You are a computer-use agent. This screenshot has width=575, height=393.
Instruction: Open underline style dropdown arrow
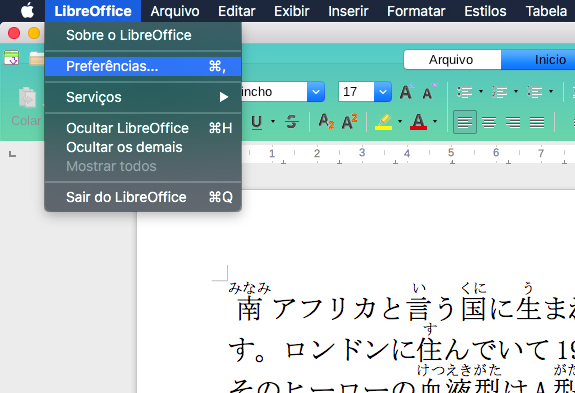273,121
